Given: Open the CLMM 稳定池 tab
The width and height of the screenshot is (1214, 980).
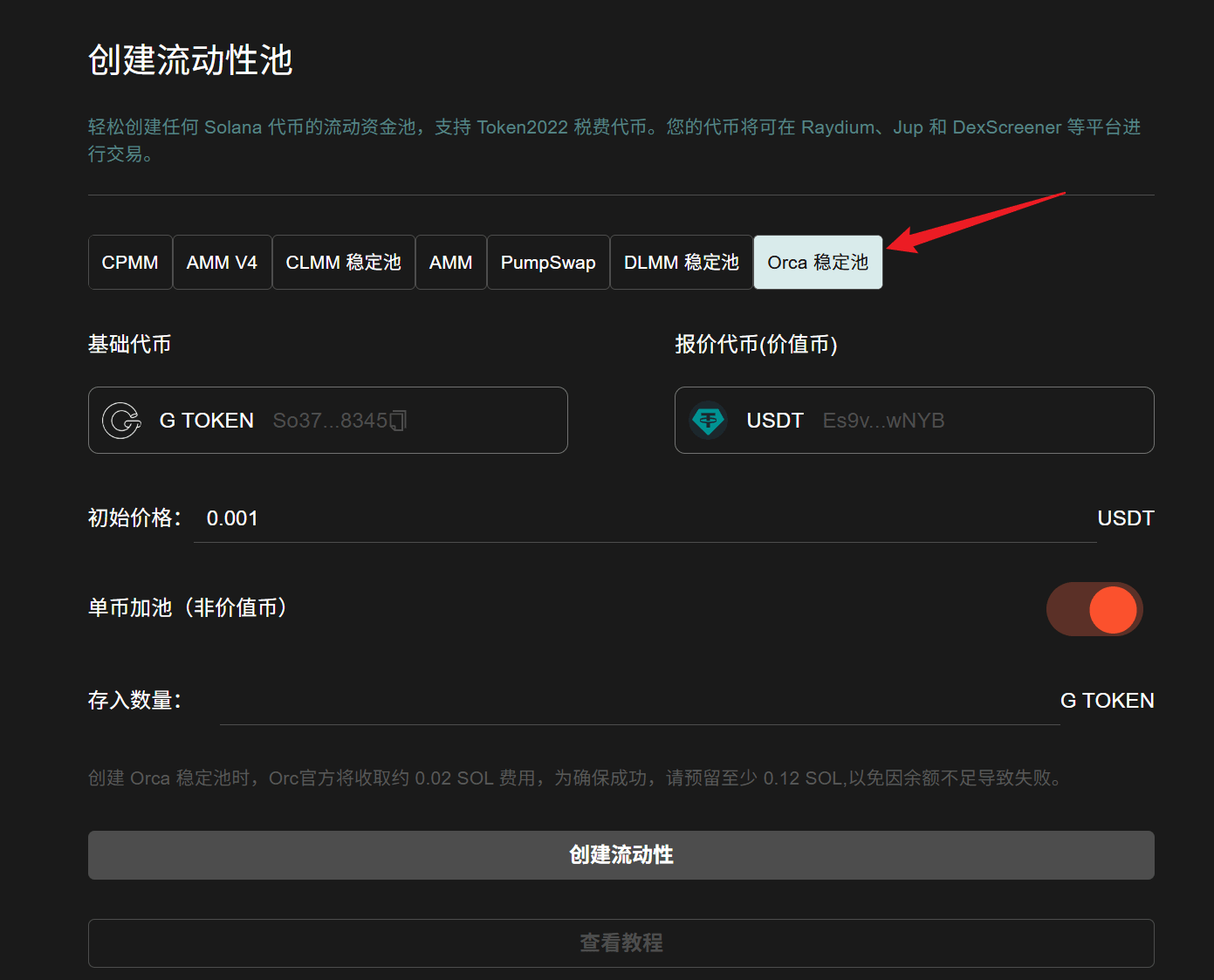Looking at the screenshot, I should click(343, 262).
